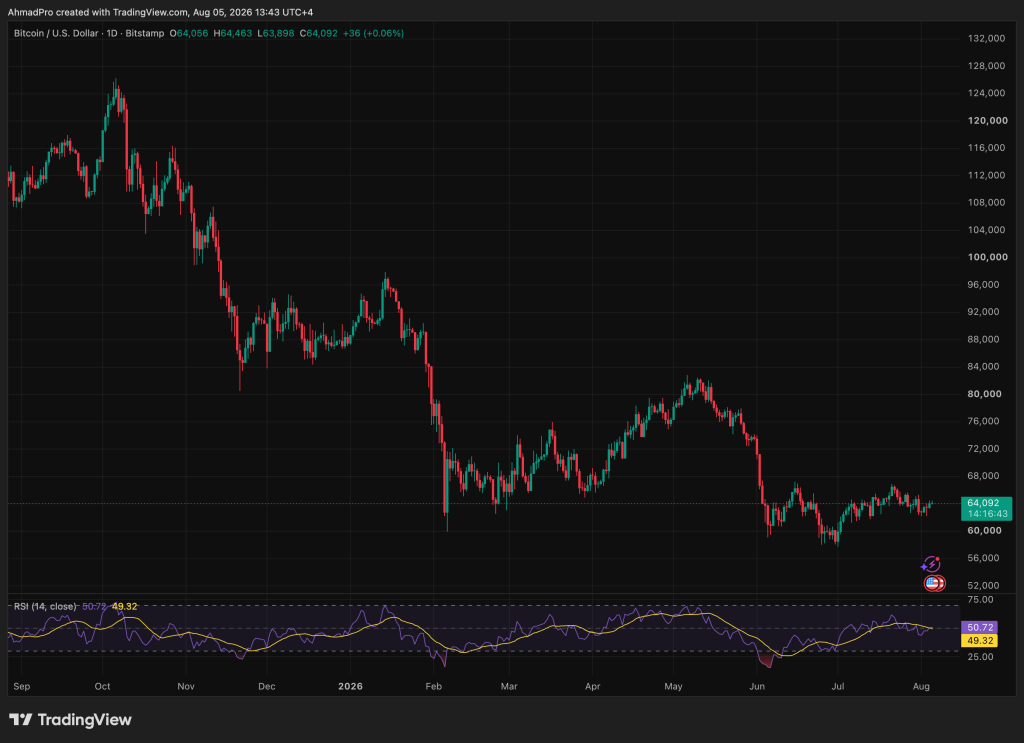
Task: Click the 116,000 price scale label
Action: tap(986, 148)
